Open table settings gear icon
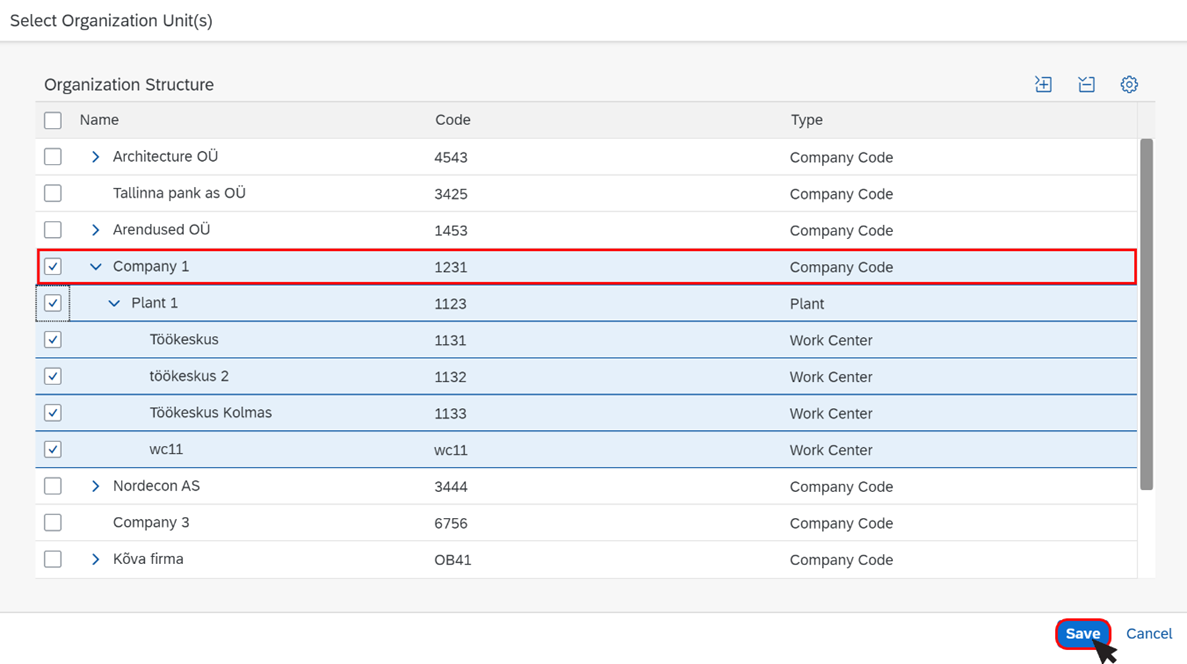This screenshot has height=664, width=1187. 1129,84
